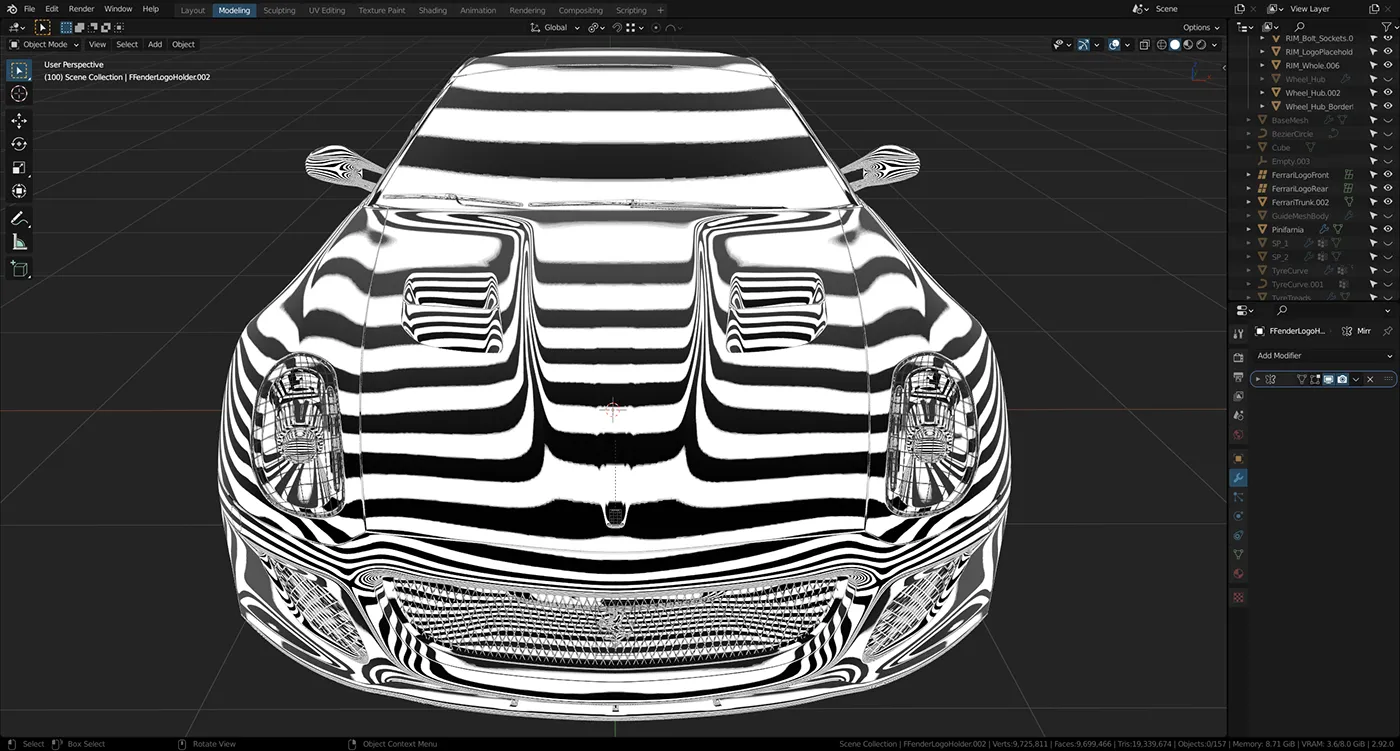Activate the Measure tool
Viewport: 1400px width, 751px height.
point(19,242)
